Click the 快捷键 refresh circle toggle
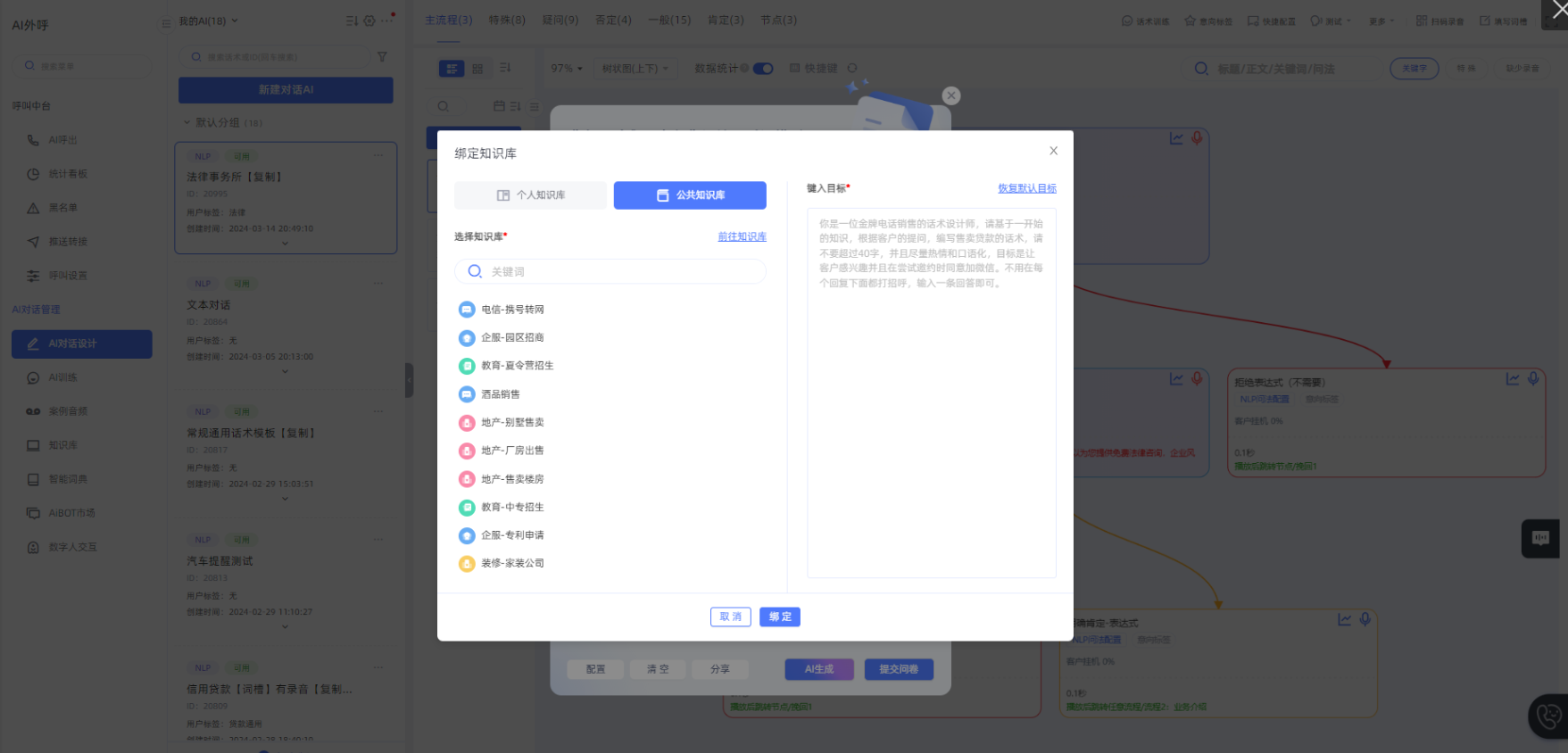This screenshot has width=1568, height=753. click(x=852, y=69)
